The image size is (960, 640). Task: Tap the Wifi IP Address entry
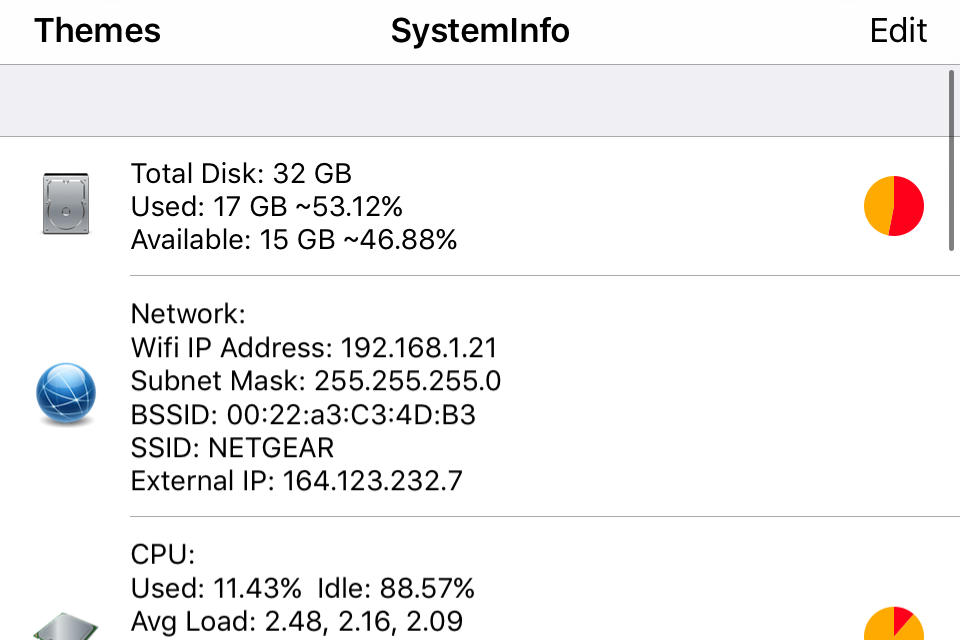point(313,347)
